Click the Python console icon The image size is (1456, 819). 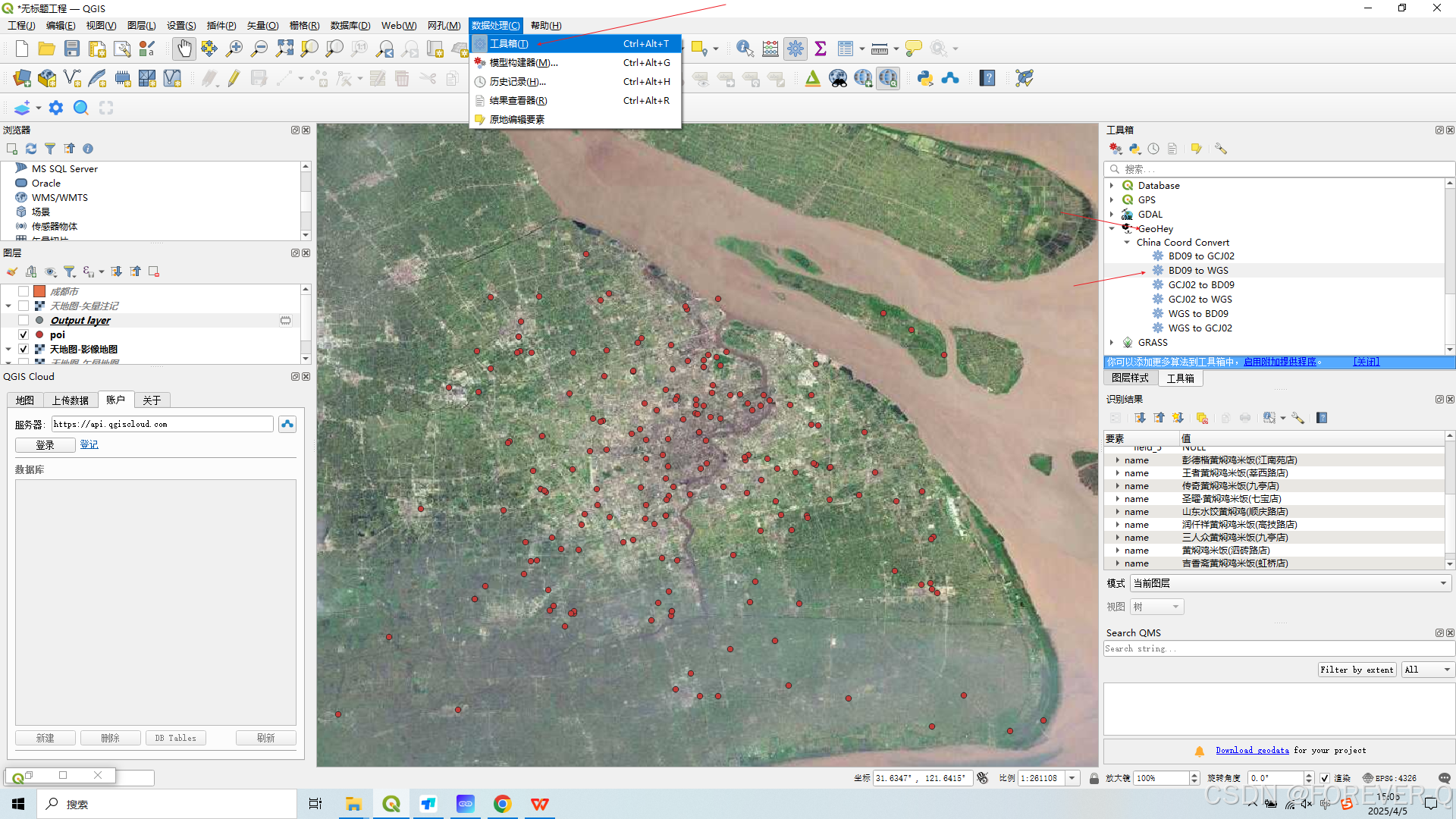click(924, 78)
